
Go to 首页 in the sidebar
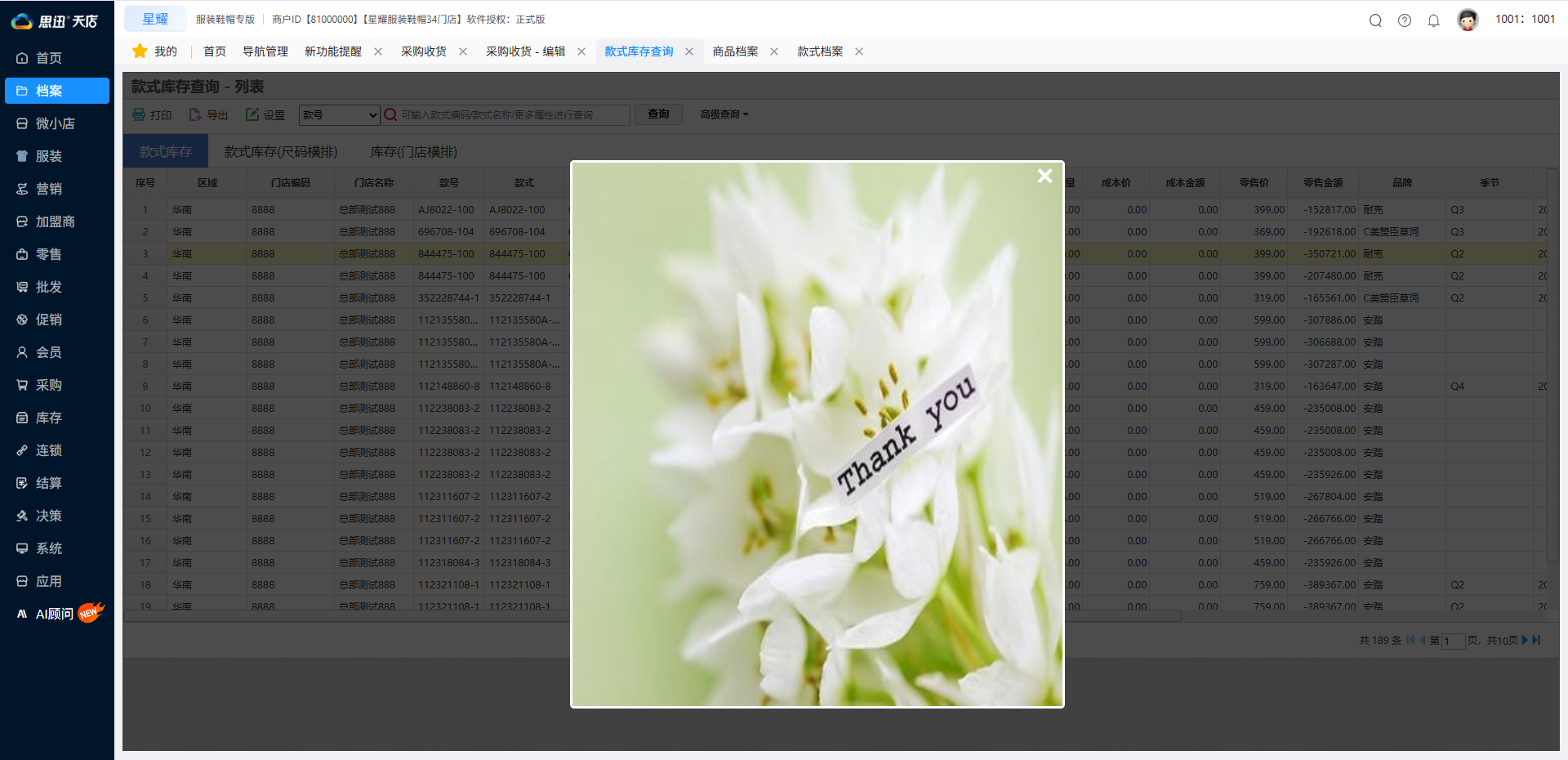48,58
